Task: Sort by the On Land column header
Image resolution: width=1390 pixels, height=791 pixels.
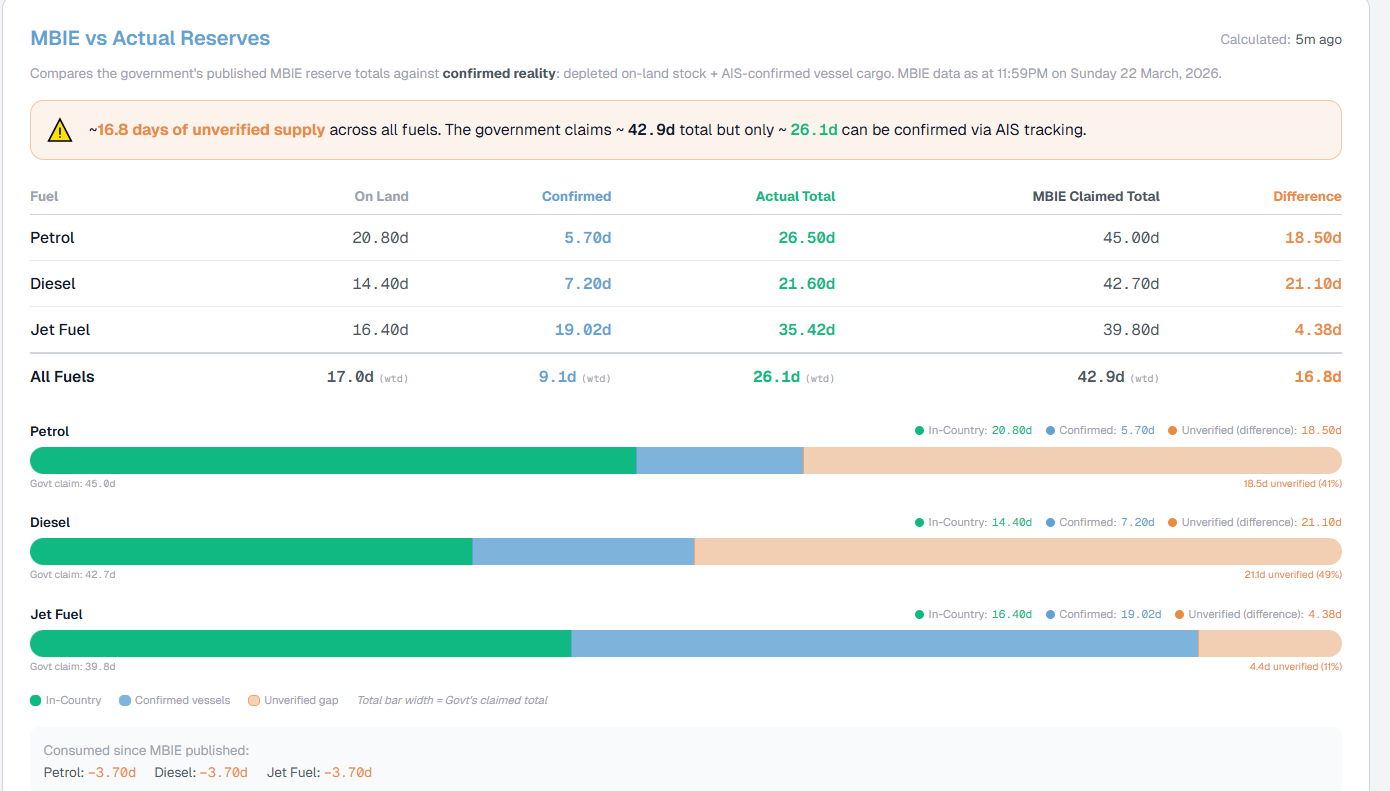Action: (x=381, y=197)
